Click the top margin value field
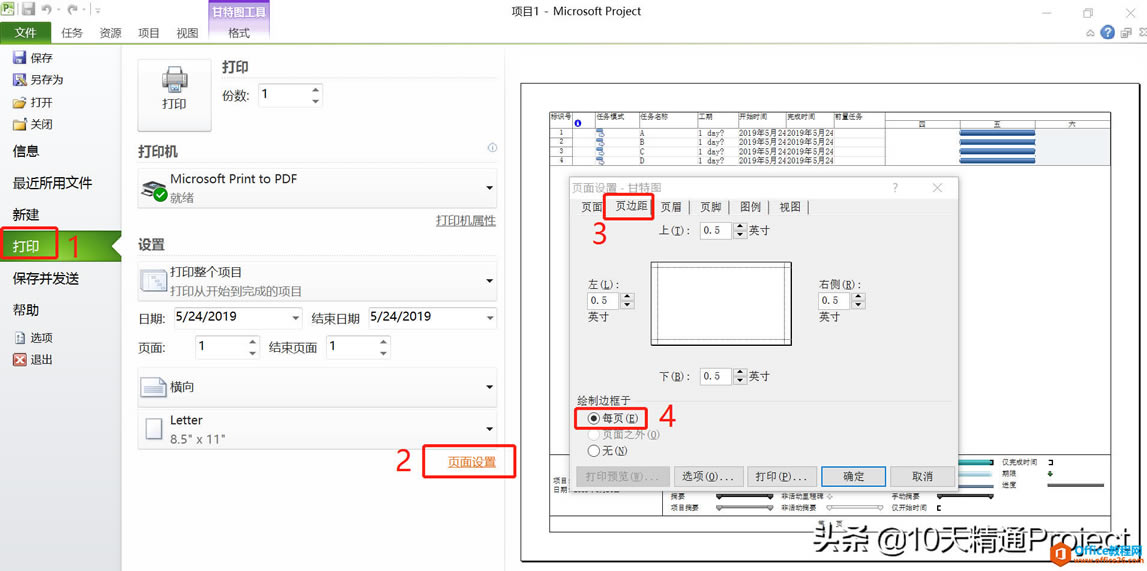 (x=716, y=230)
